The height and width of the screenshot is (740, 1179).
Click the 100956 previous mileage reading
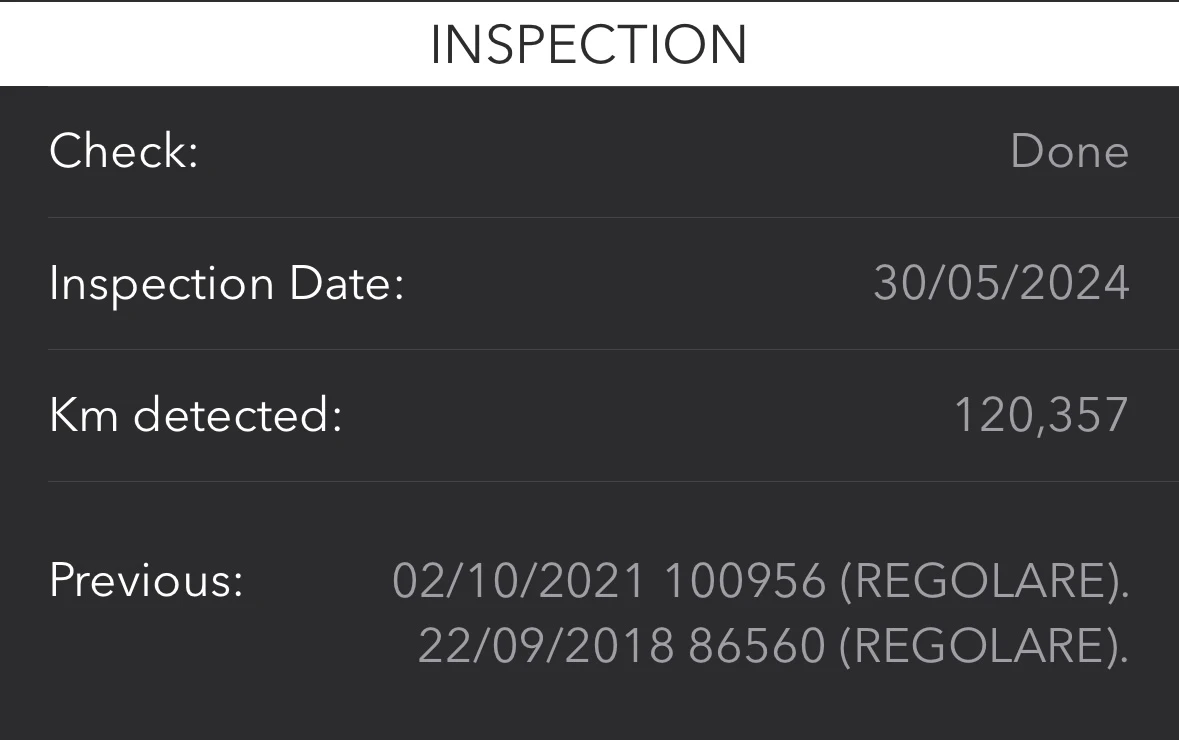(x=745, y=581)
